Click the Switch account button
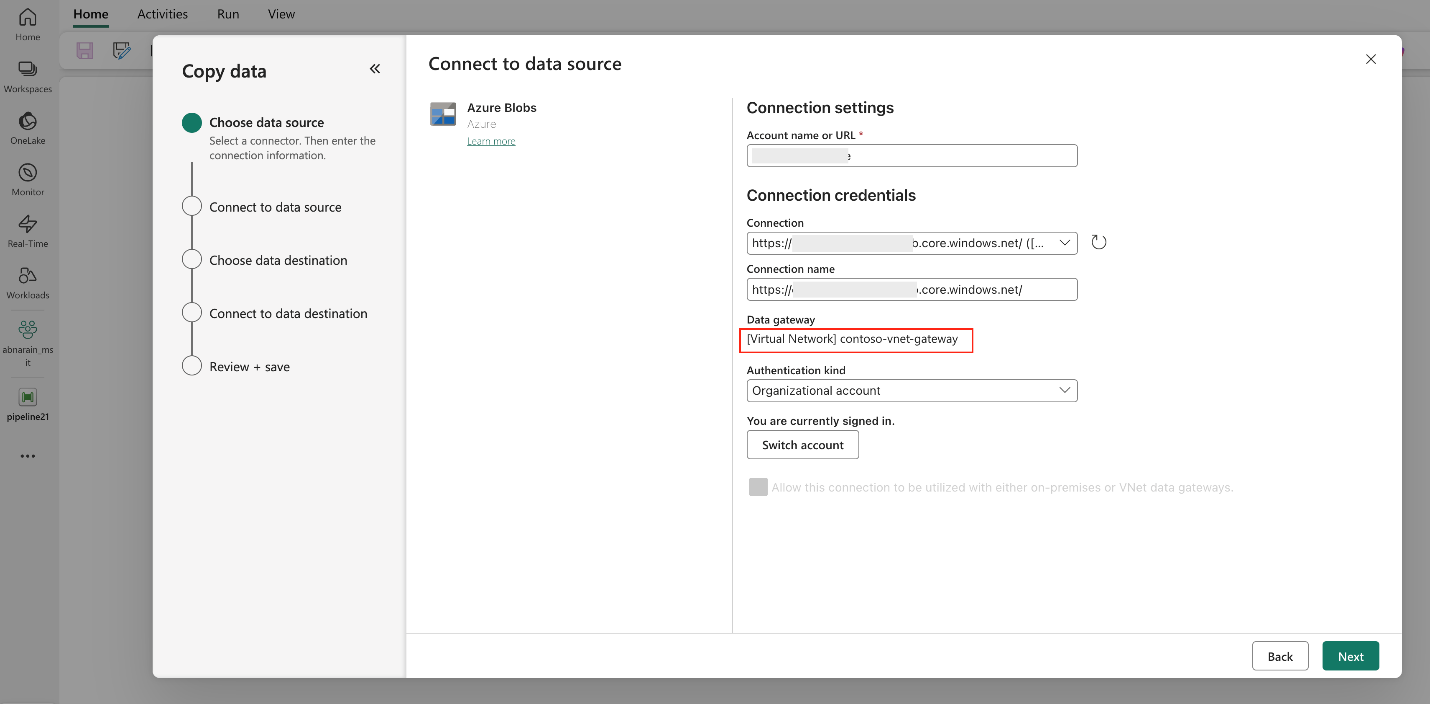Screen dimensions: 1430x704 coord(803,445)
